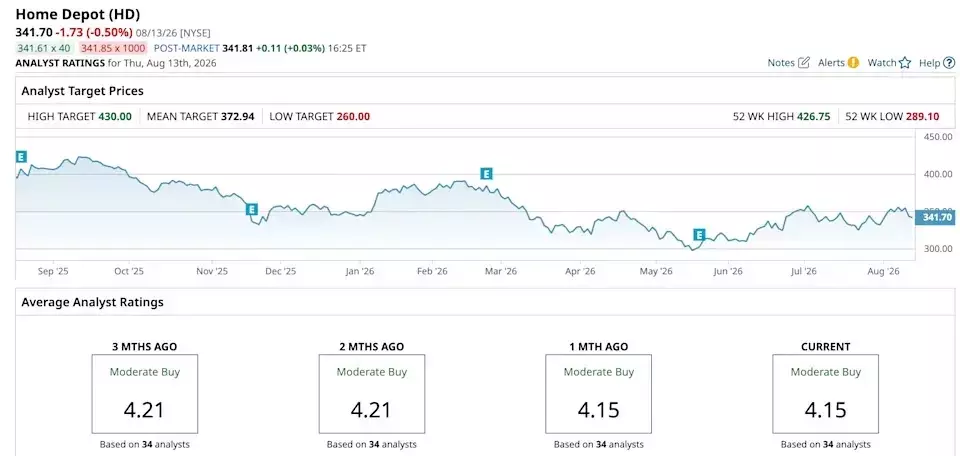The image size is (960, 456).
Task: Click earnings marker E near Mar '26
Action: point(487,174)
